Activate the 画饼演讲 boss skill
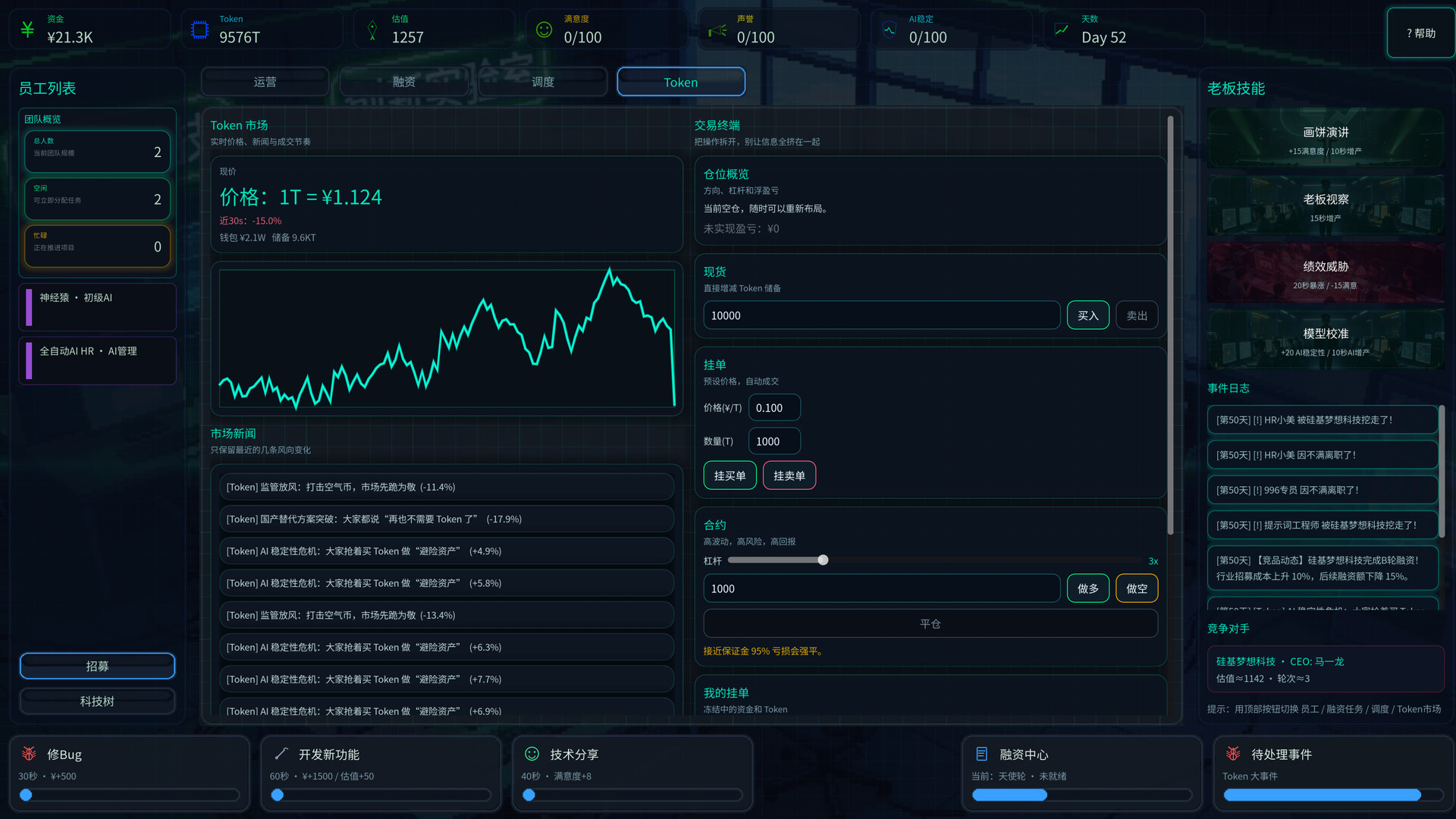Image resolution: width=1456 pixels, height=819 pixels. tap(1325, 139)
